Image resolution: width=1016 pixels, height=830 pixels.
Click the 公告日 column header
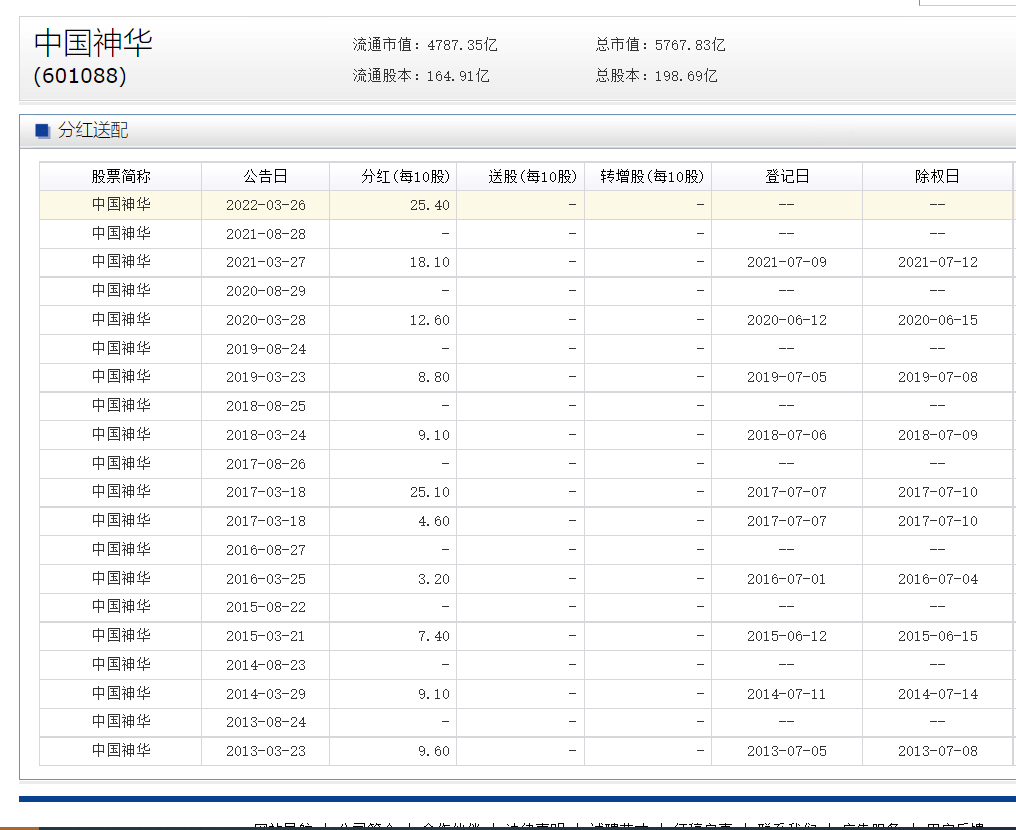pos(266,176)
